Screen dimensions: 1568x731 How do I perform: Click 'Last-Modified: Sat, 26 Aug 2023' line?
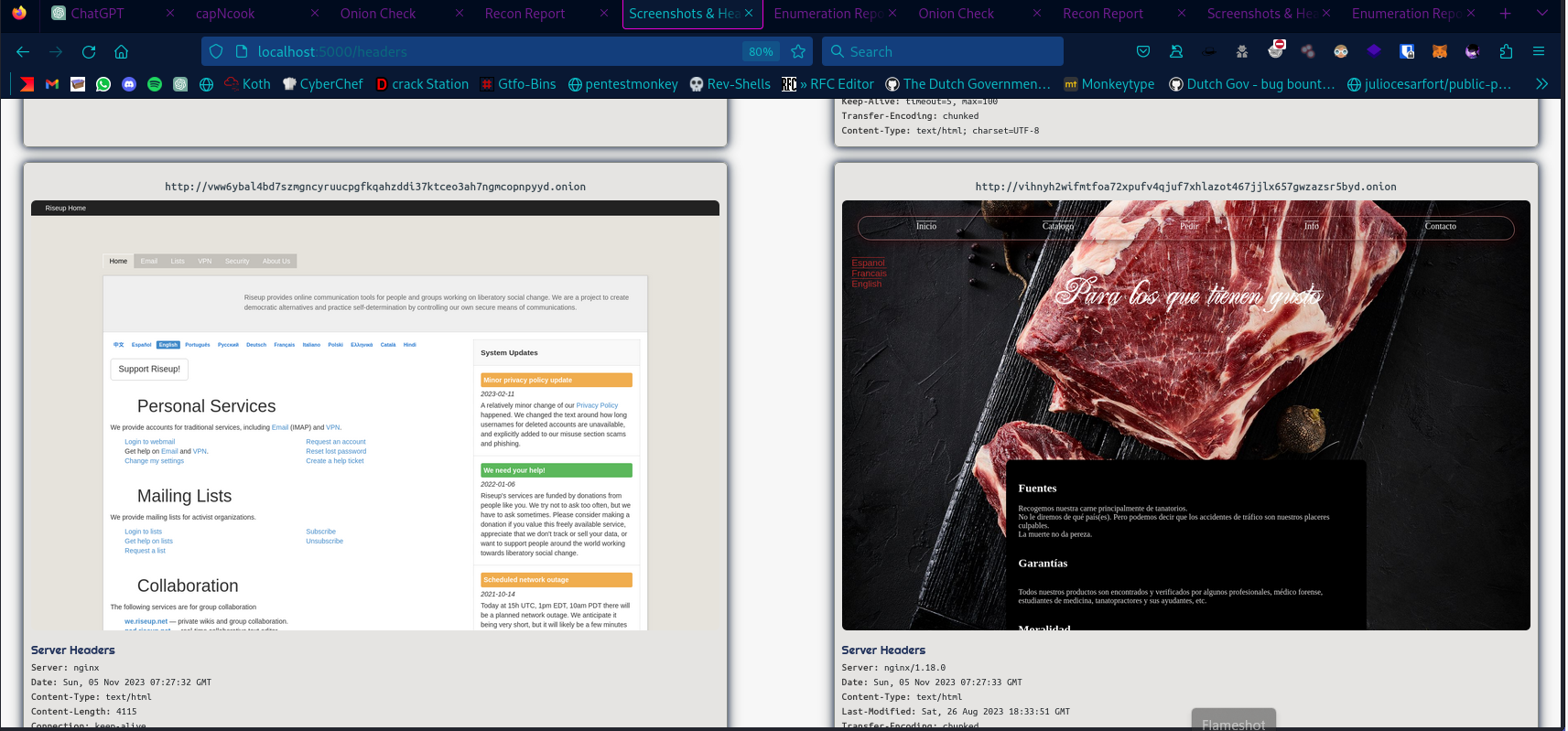956,712
